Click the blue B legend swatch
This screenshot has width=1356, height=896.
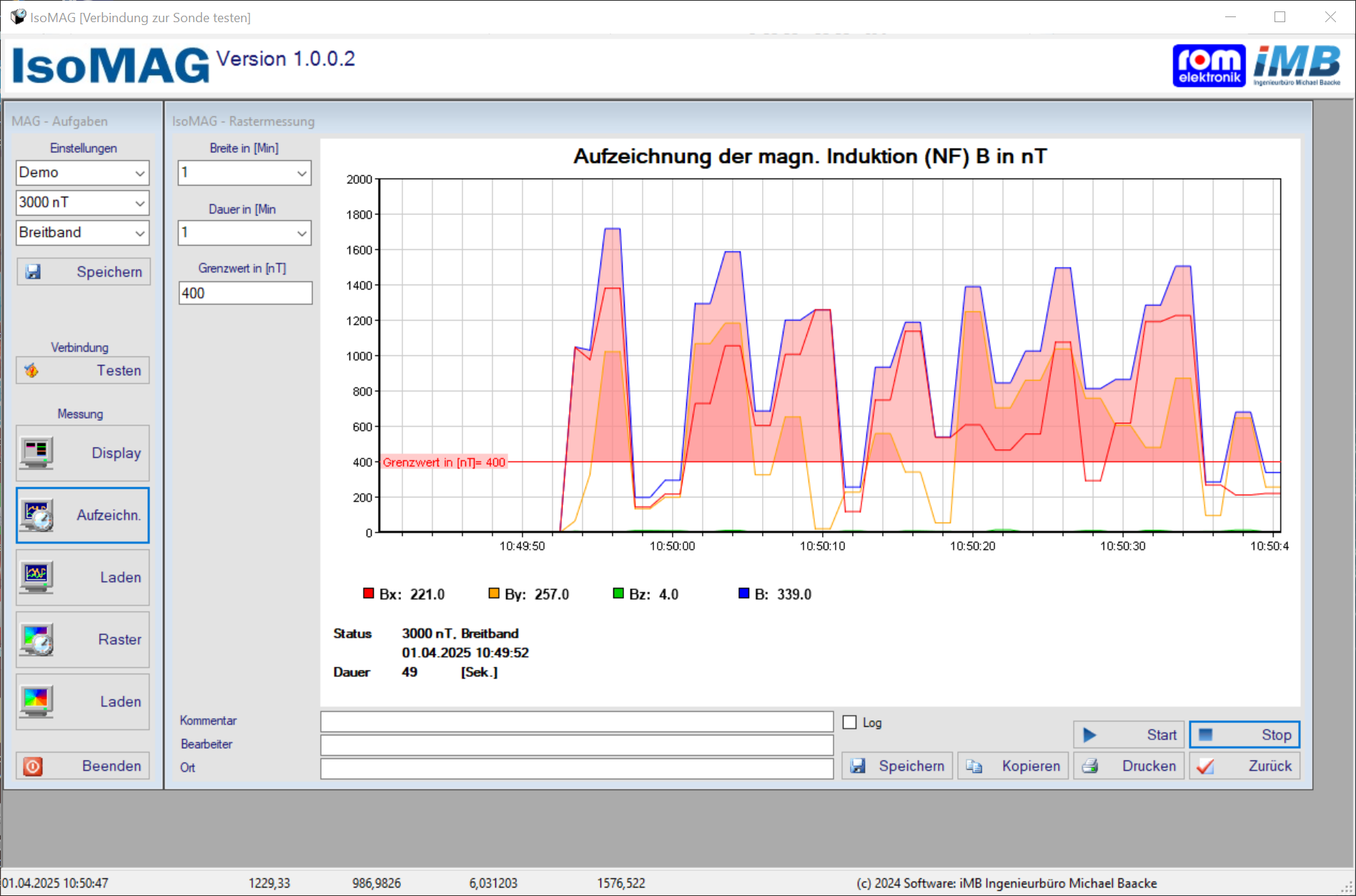click(743, 593)
